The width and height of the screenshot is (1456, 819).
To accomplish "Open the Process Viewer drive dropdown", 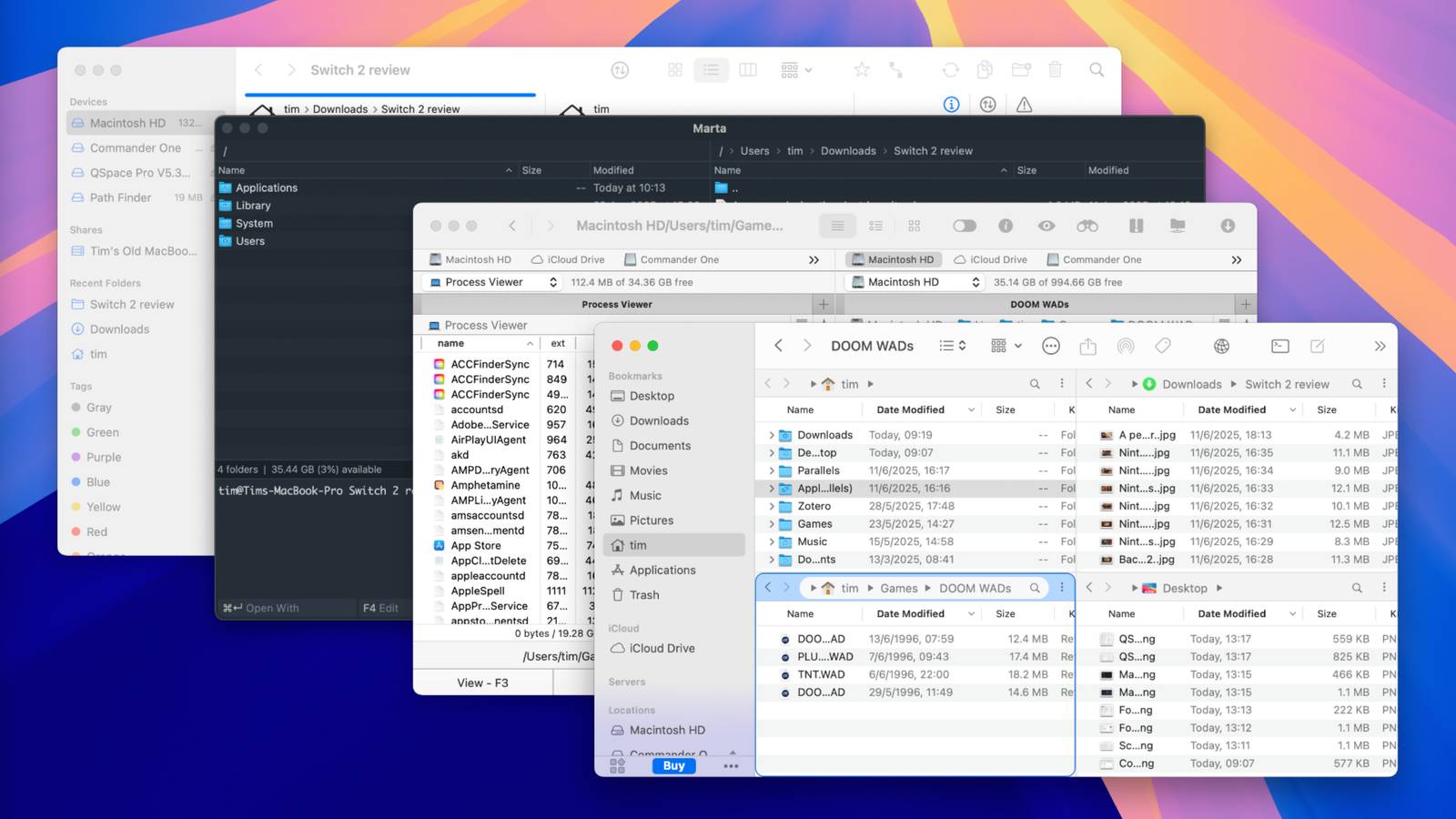I will [492, 282].
